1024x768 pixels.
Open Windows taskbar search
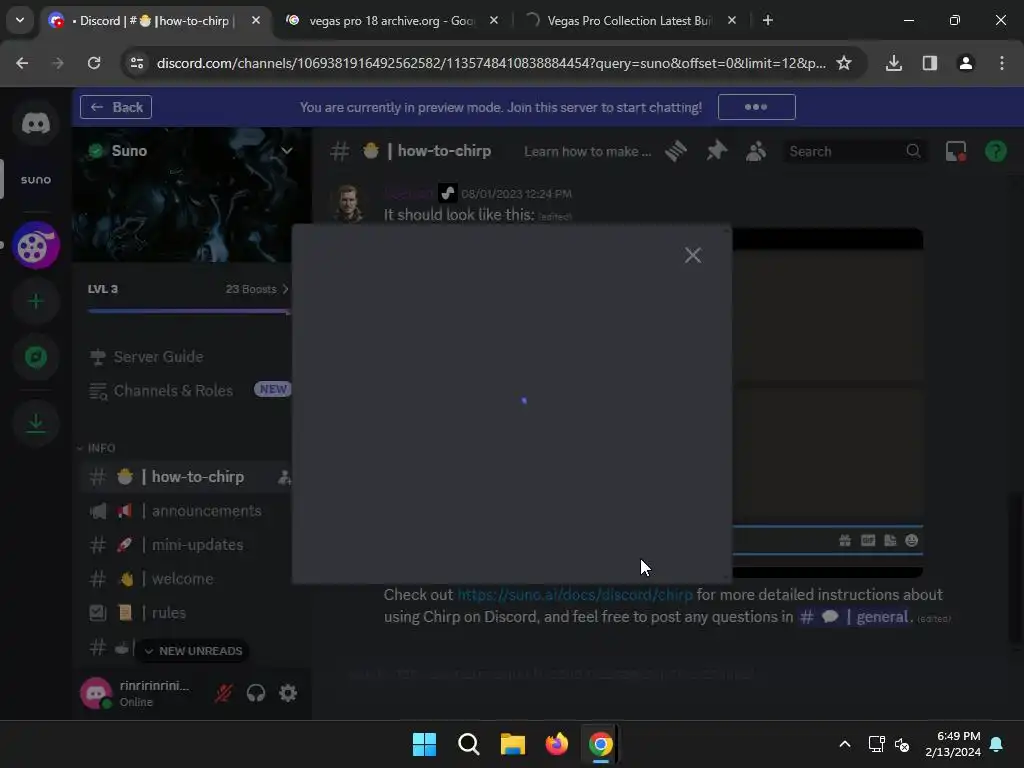click(x=469, y=744)
